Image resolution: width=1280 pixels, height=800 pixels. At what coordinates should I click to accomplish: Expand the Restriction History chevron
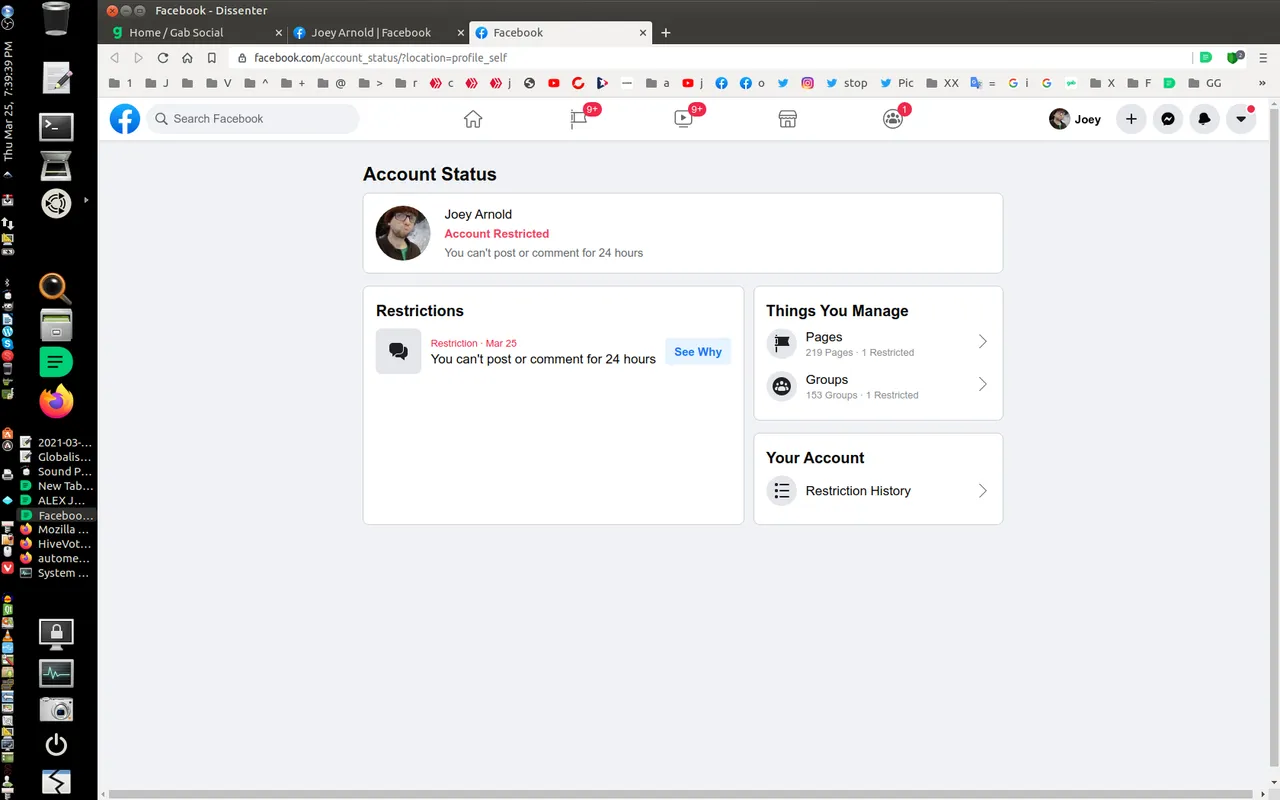tap(982, 491)
